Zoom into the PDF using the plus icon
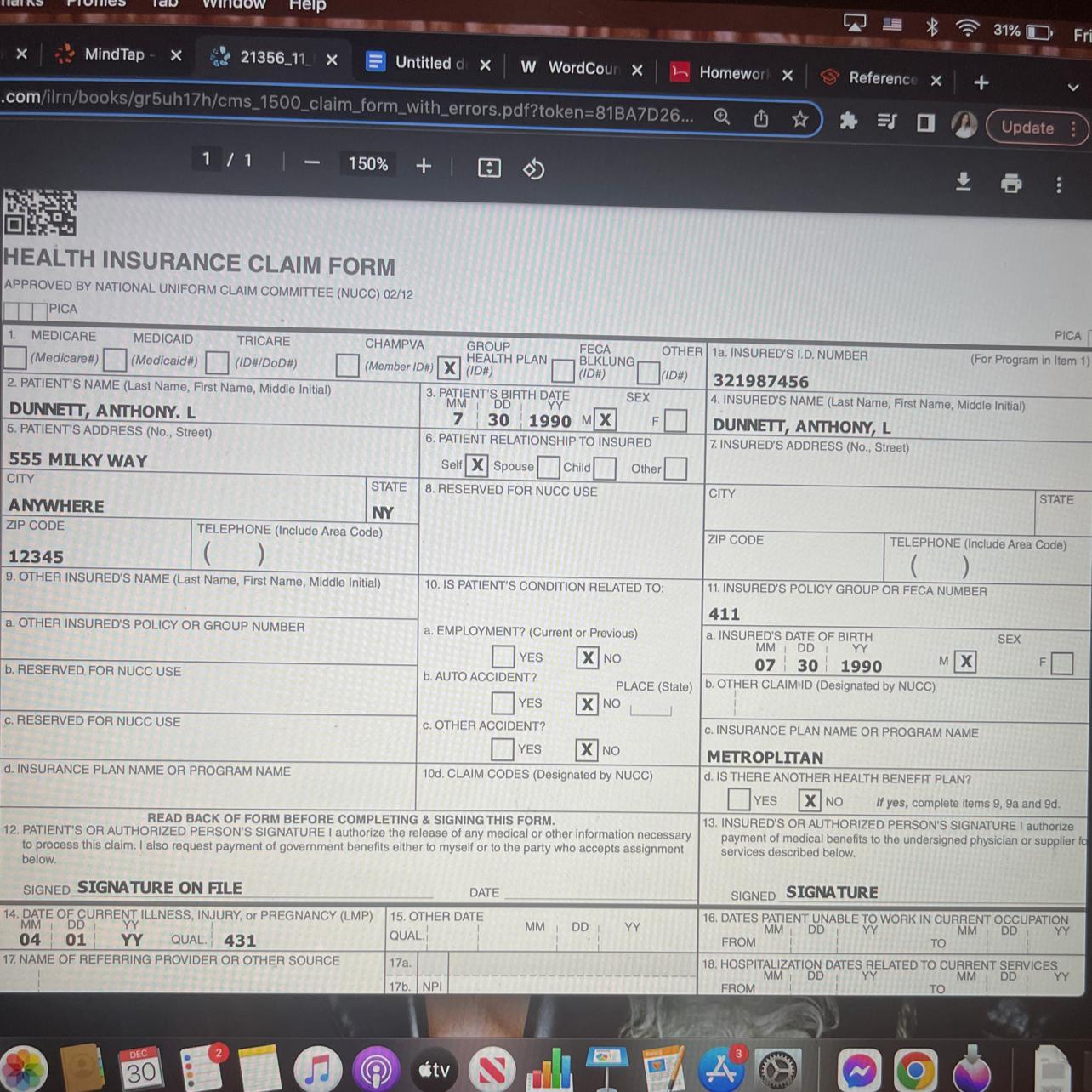 pyautogui.click(x=424, y=166)
